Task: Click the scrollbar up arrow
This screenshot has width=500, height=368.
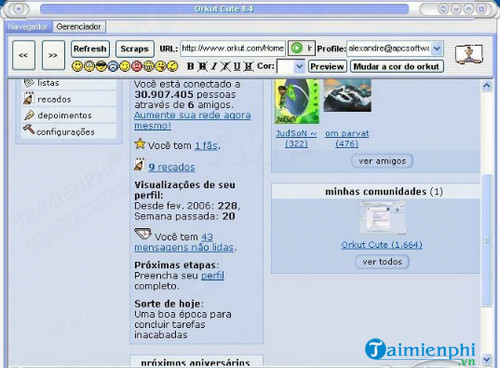Action: (x=487, y=86)
